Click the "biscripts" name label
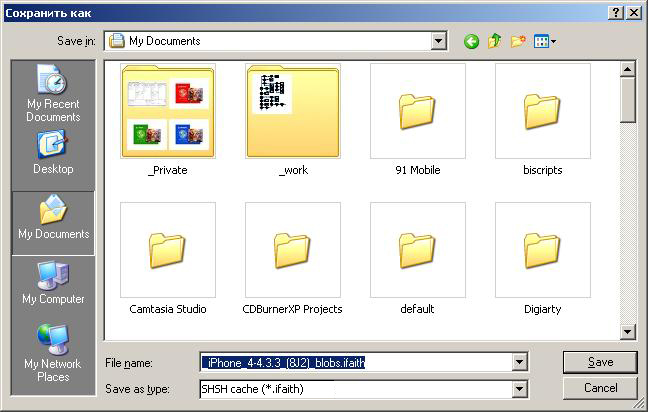 click(x=543, y=170)
